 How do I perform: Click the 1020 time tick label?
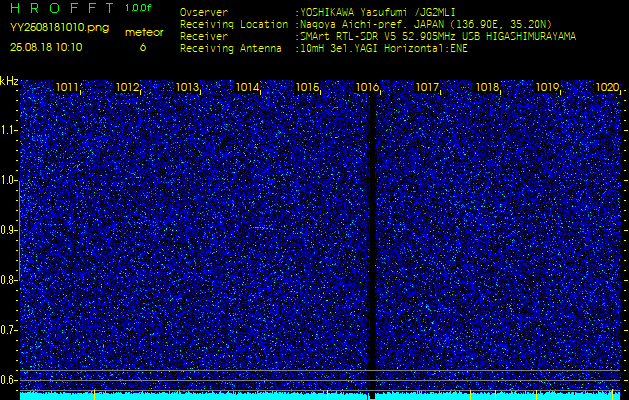tap(608, 87)
